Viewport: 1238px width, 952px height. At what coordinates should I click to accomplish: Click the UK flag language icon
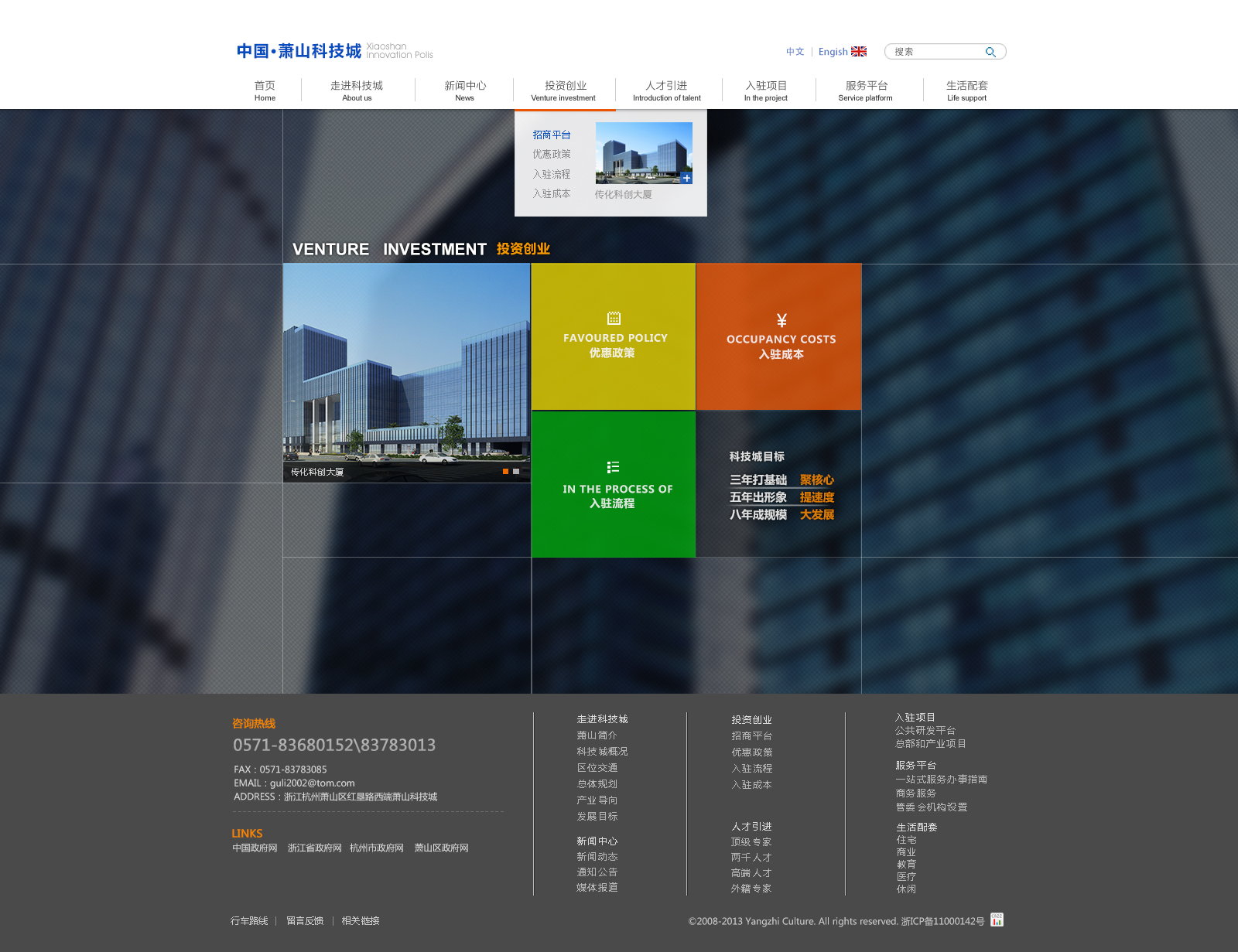coord(859,52)
